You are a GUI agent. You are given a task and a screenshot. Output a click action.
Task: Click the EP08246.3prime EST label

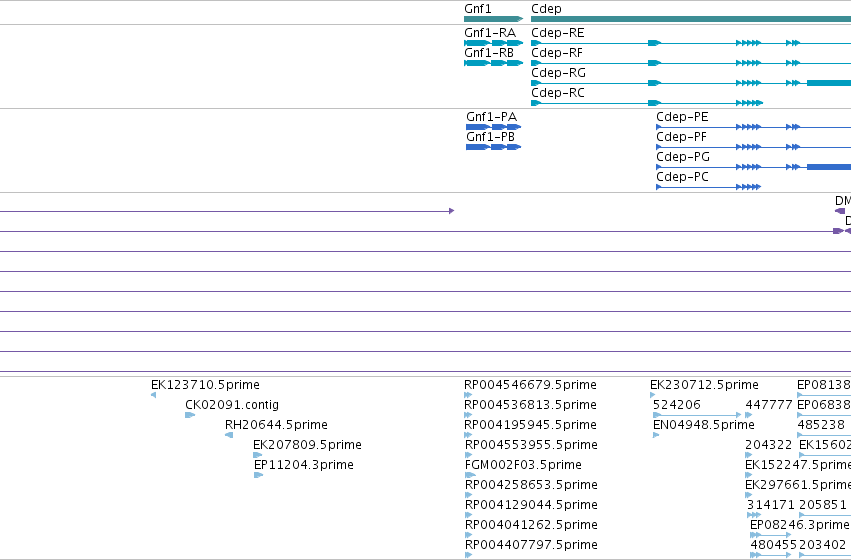coord(799,525)
